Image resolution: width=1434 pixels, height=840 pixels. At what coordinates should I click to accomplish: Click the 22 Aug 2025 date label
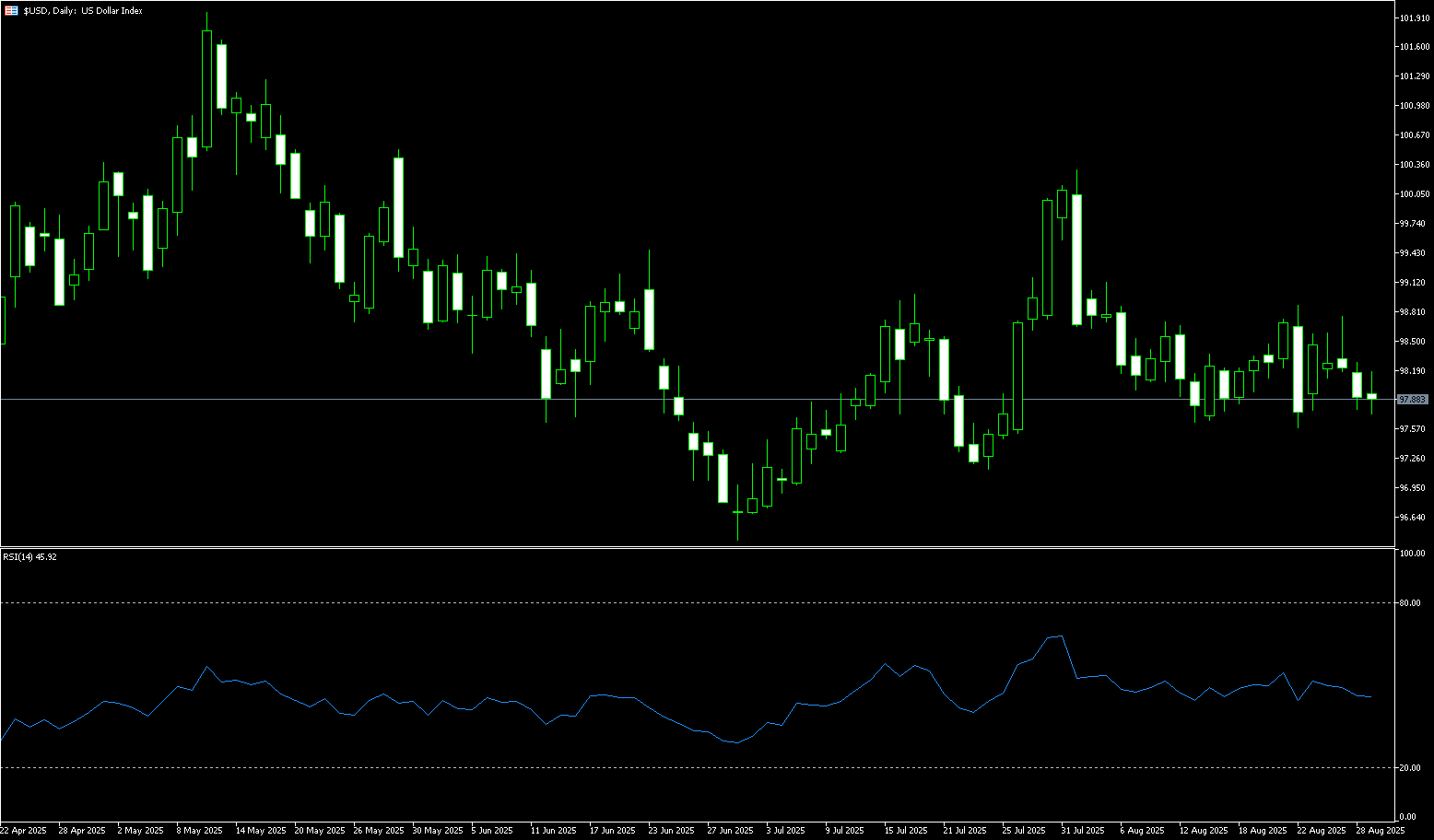tap(1322, 831)
